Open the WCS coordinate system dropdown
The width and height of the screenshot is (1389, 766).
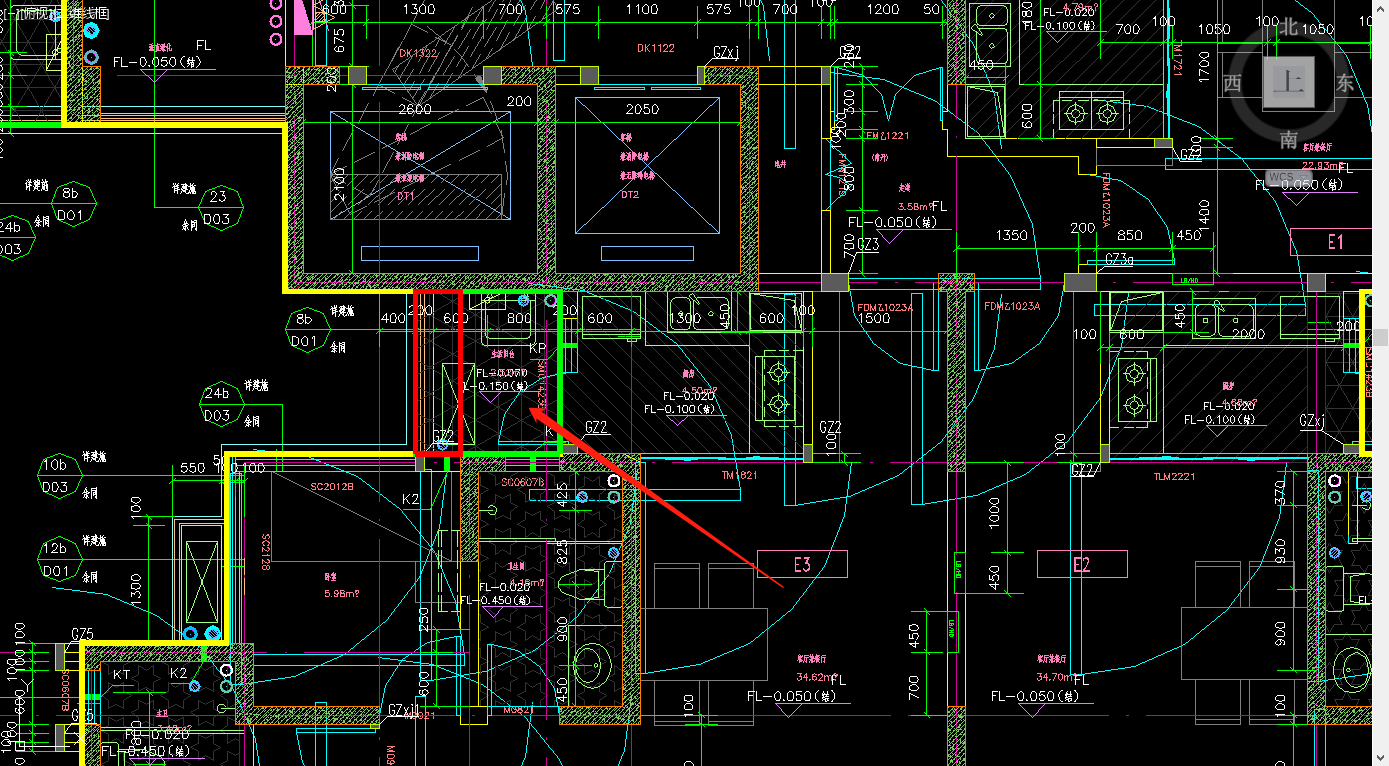pyautogui.click(x=1288, y=177)
